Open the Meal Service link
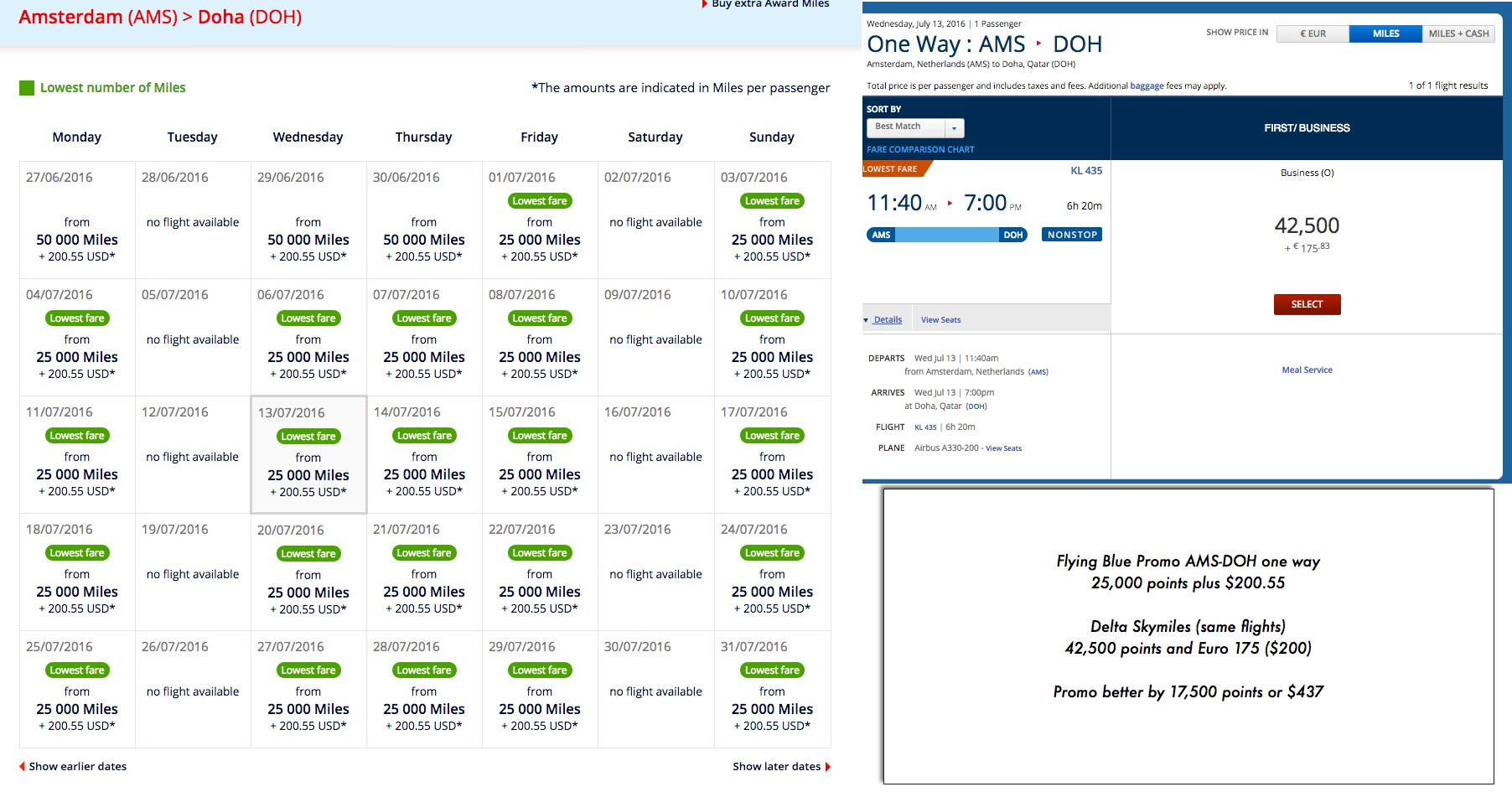Image resolution: width=1512 pixels, height=792 pixels. [x=1307, y=370]
